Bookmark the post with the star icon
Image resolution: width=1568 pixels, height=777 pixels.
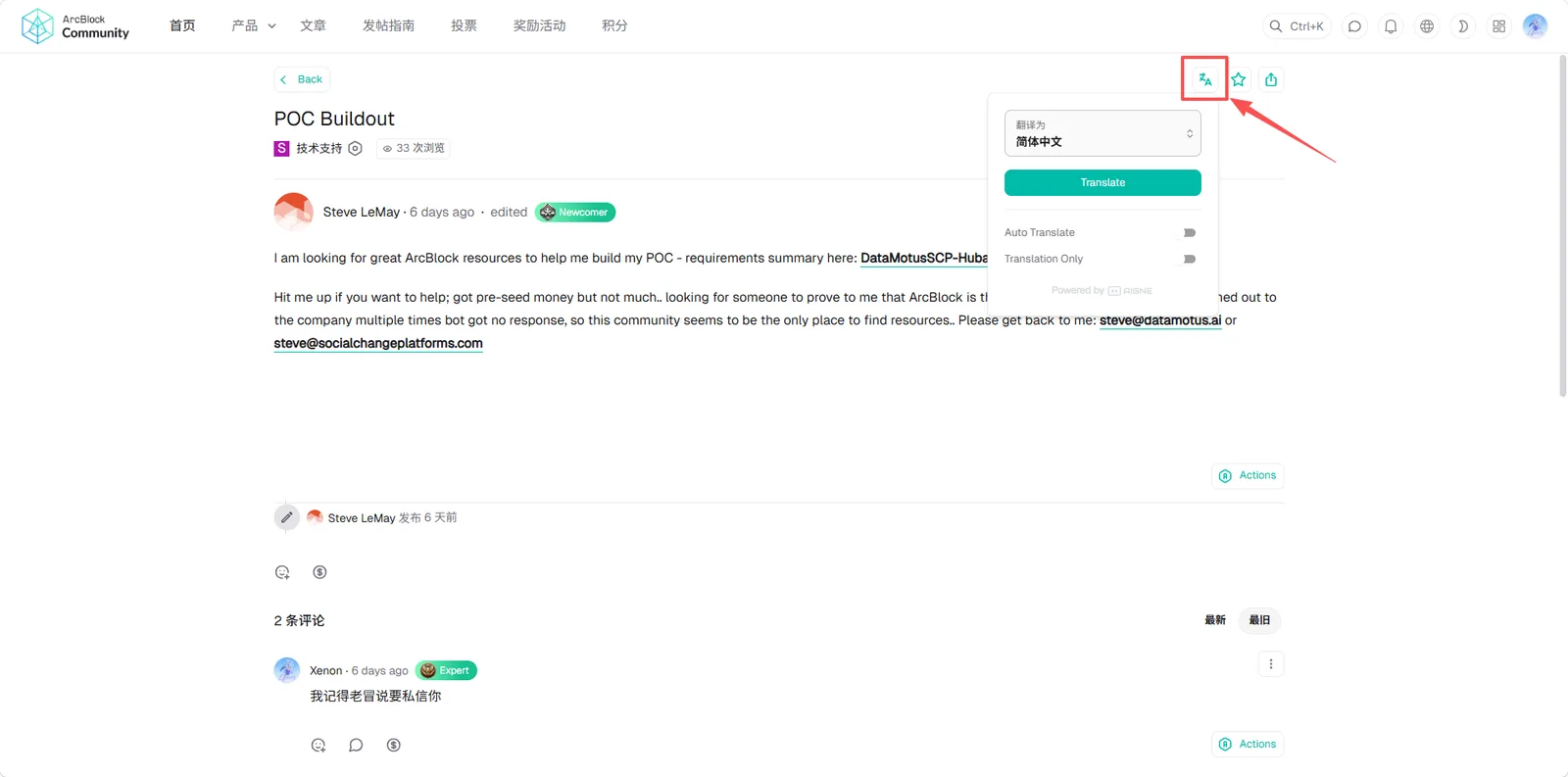click(x=1239, y=79)
